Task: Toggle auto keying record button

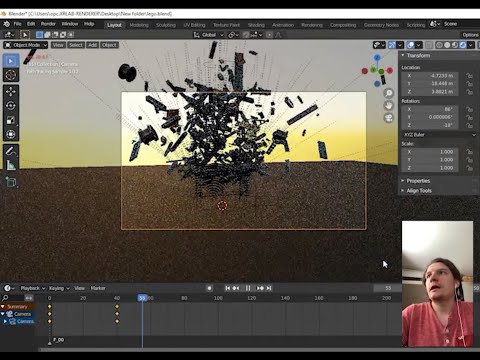Action: 209,288
